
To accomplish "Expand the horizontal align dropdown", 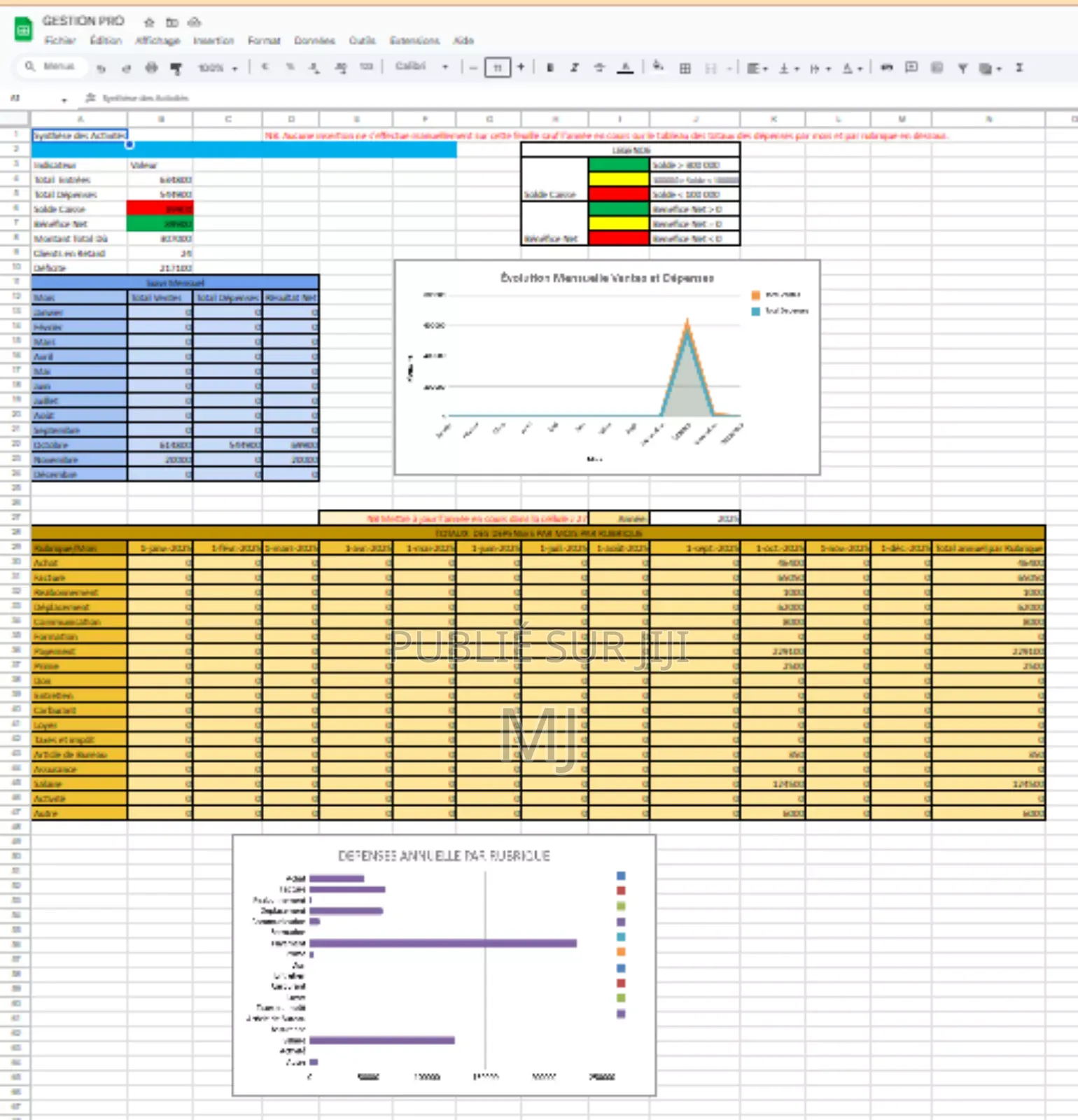I will pos(757,68).
